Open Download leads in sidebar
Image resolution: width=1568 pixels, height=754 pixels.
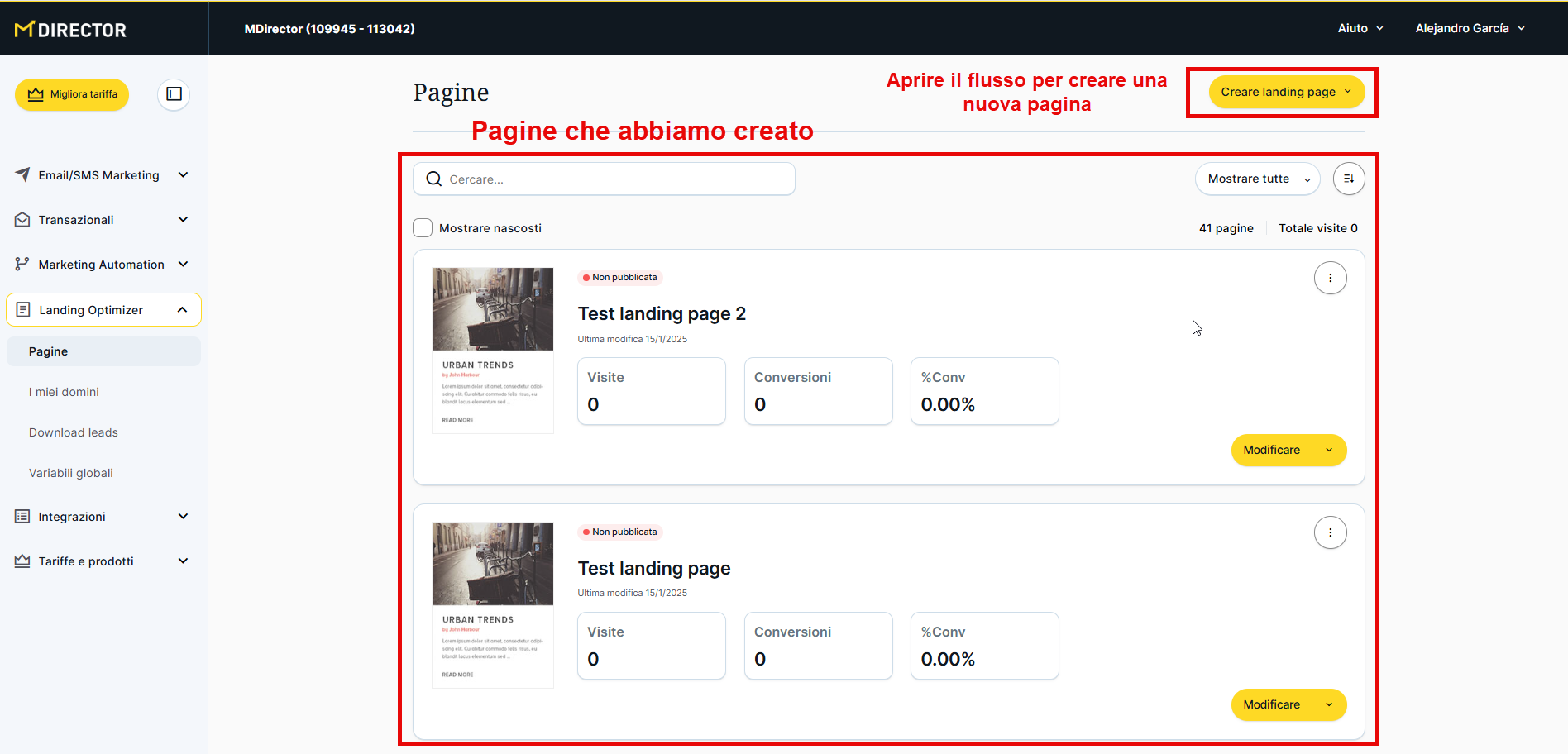[74, 432]
